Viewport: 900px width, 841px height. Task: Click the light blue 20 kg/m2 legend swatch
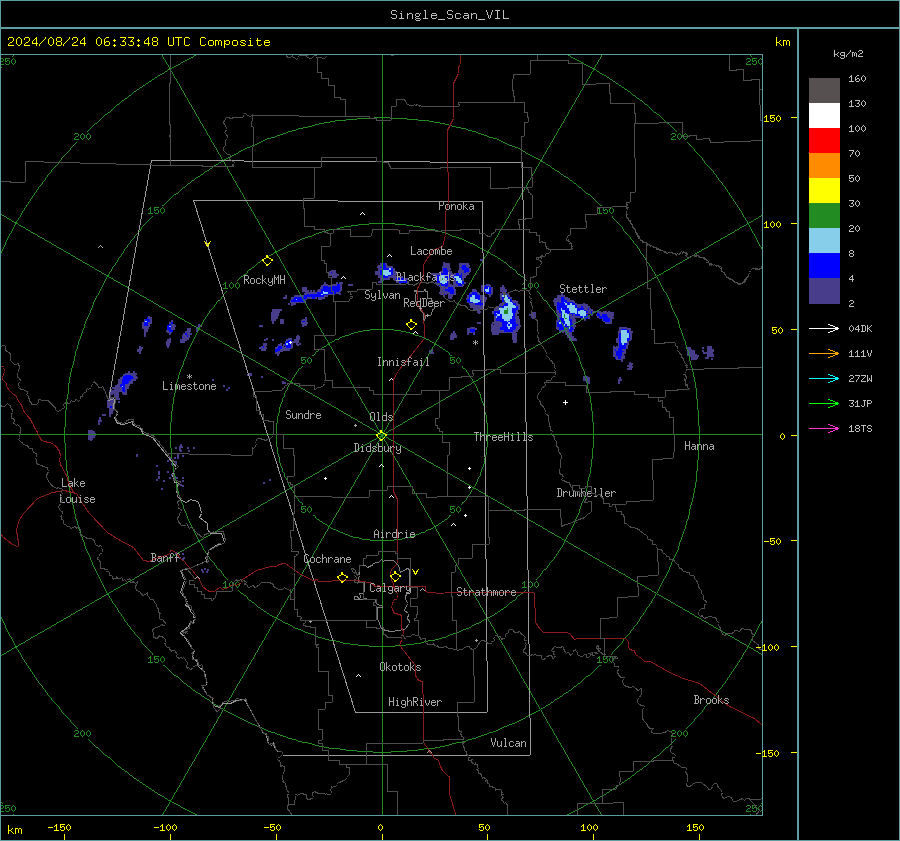coord(824,241)
